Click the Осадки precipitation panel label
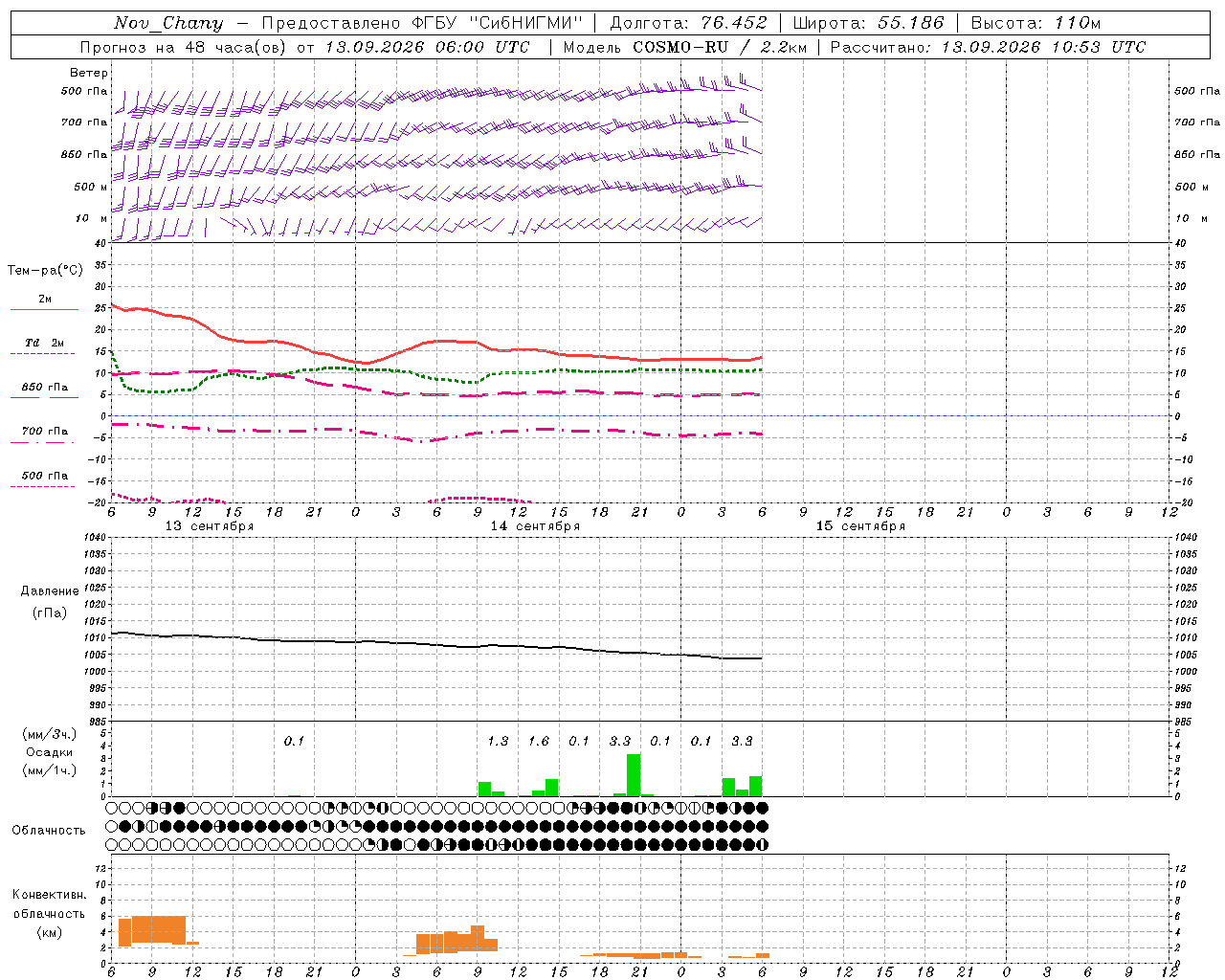1225x980 pixels. tap(49, 752)
